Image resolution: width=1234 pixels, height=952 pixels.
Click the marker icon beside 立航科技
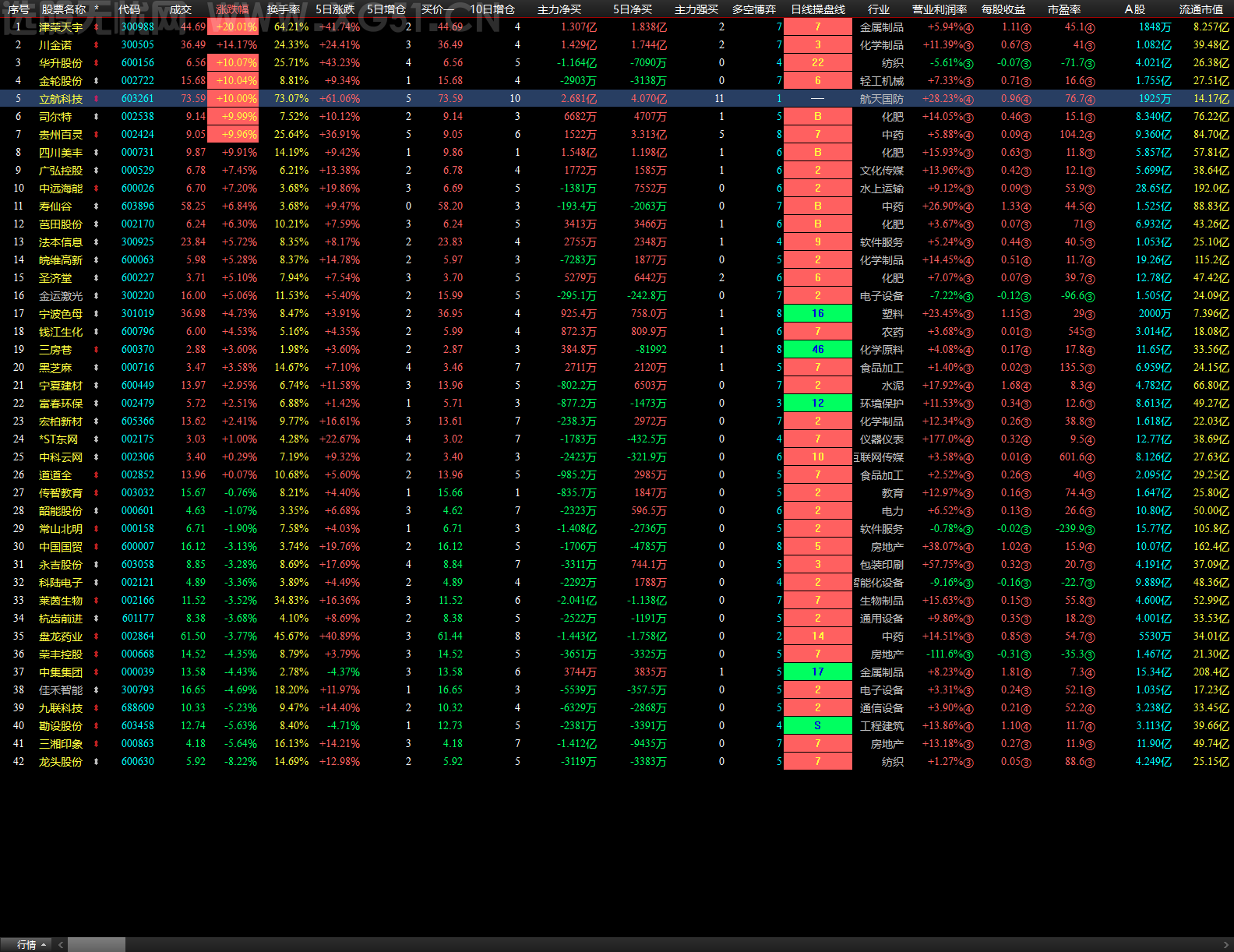[97, 99]
